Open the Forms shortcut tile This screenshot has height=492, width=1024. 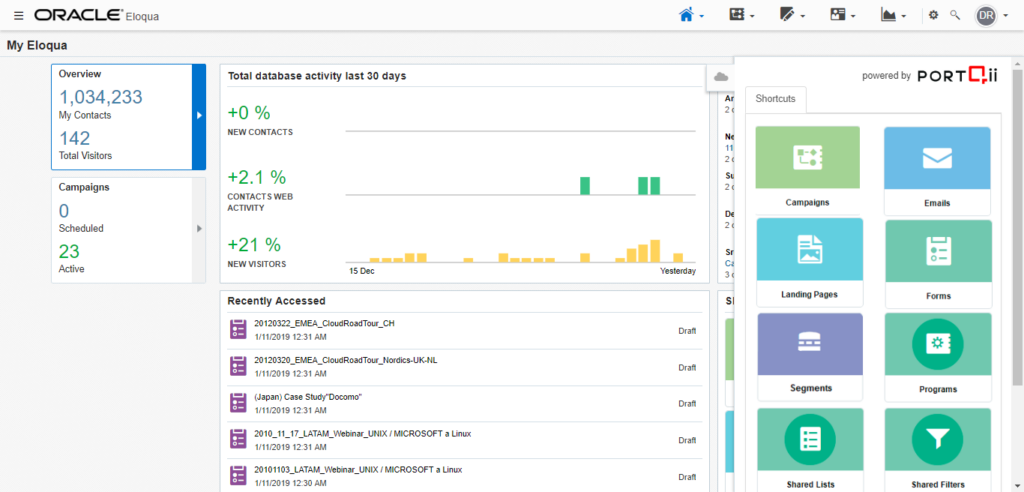(x=938, y=264)
